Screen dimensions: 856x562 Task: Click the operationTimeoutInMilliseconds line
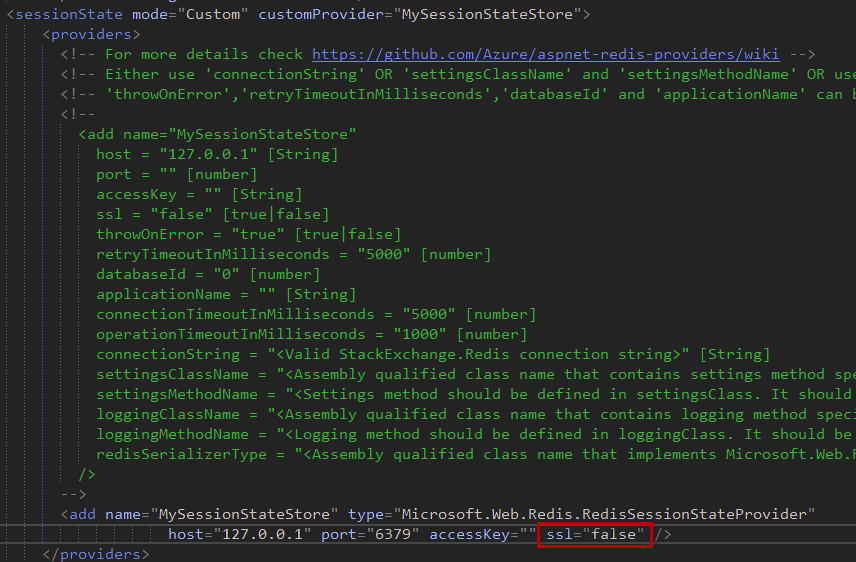tap(312, 334)
